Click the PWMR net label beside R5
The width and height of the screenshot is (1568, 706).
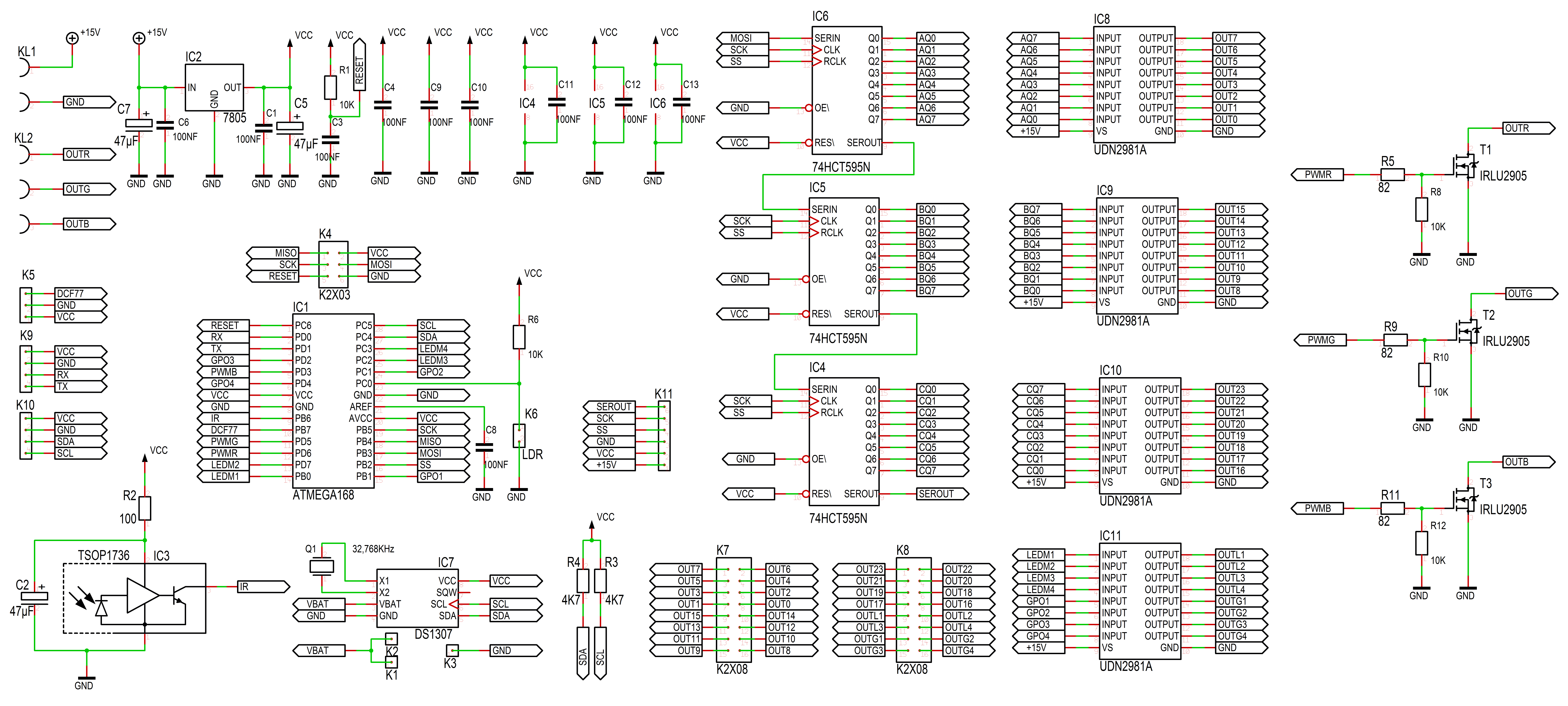(1317, 175)
